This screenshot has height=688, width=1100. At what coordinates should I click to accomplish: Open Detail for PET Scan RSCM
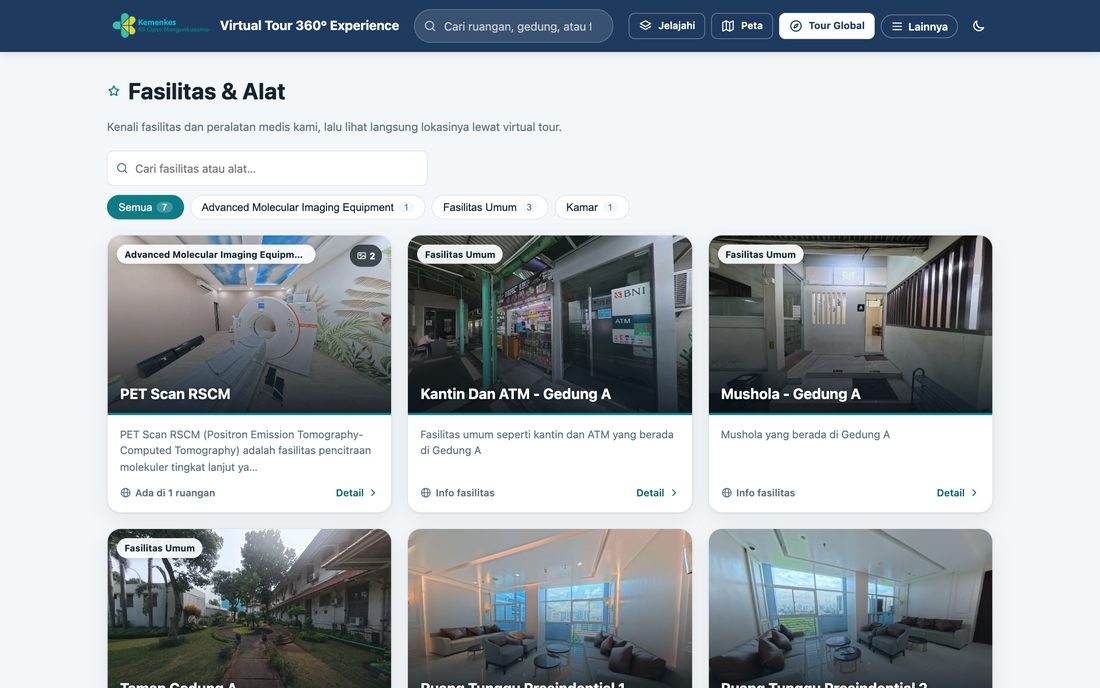356,493
